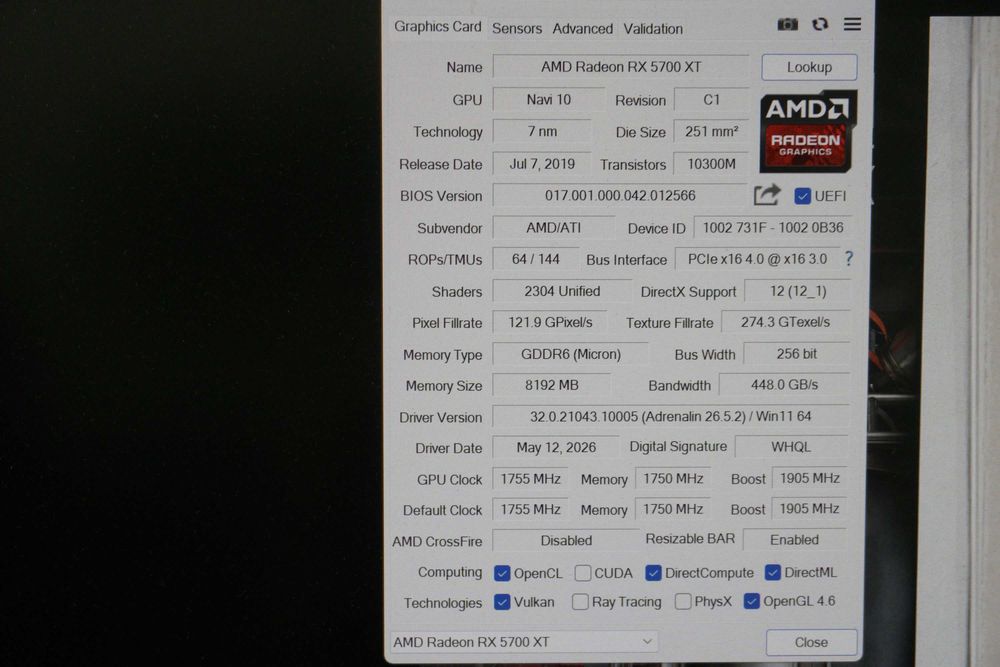Click the Memory Size value 8192 MB

551,385
